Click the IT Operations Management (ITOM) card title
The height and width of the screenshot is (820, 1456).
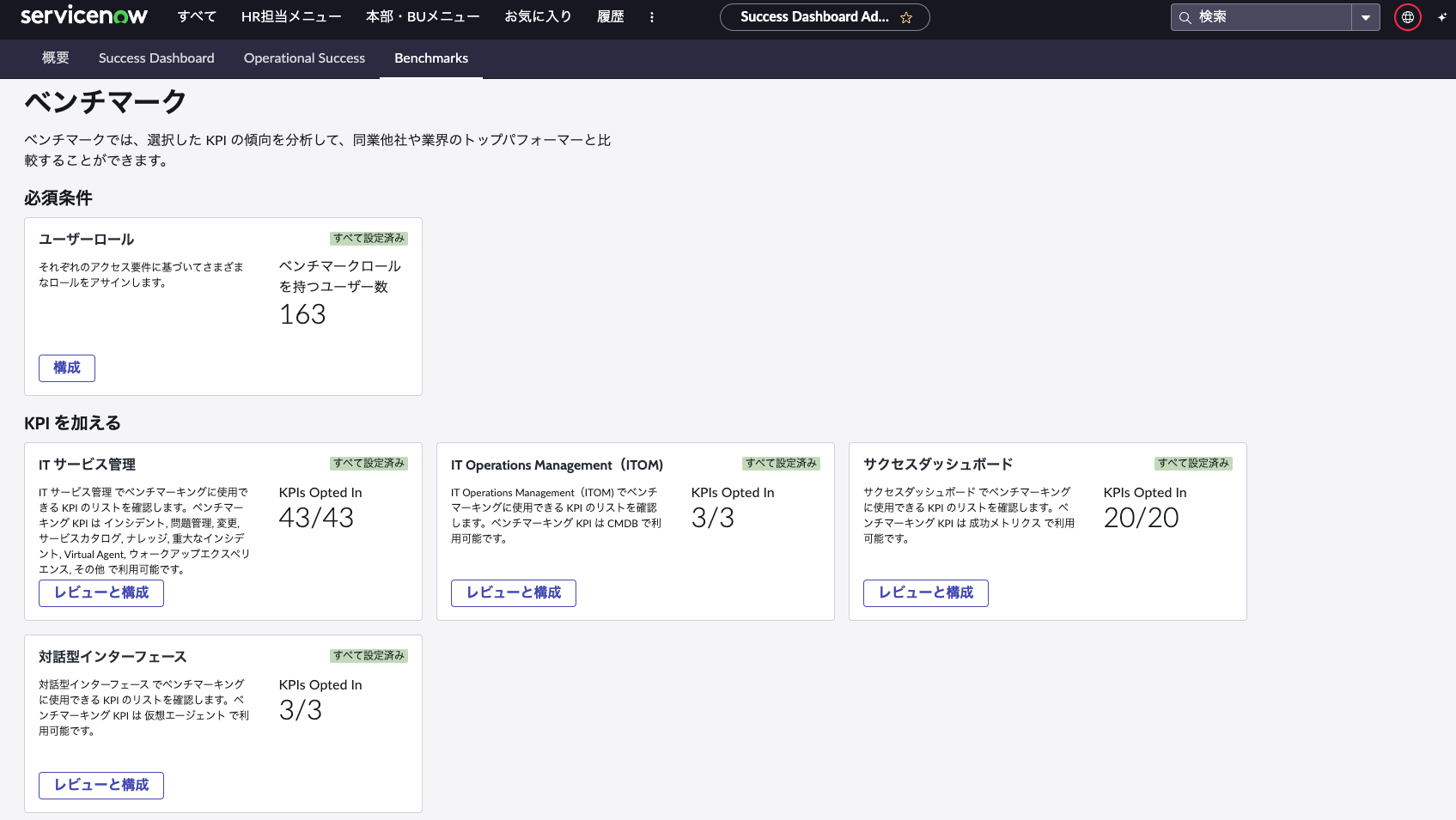tap(557, 465)
